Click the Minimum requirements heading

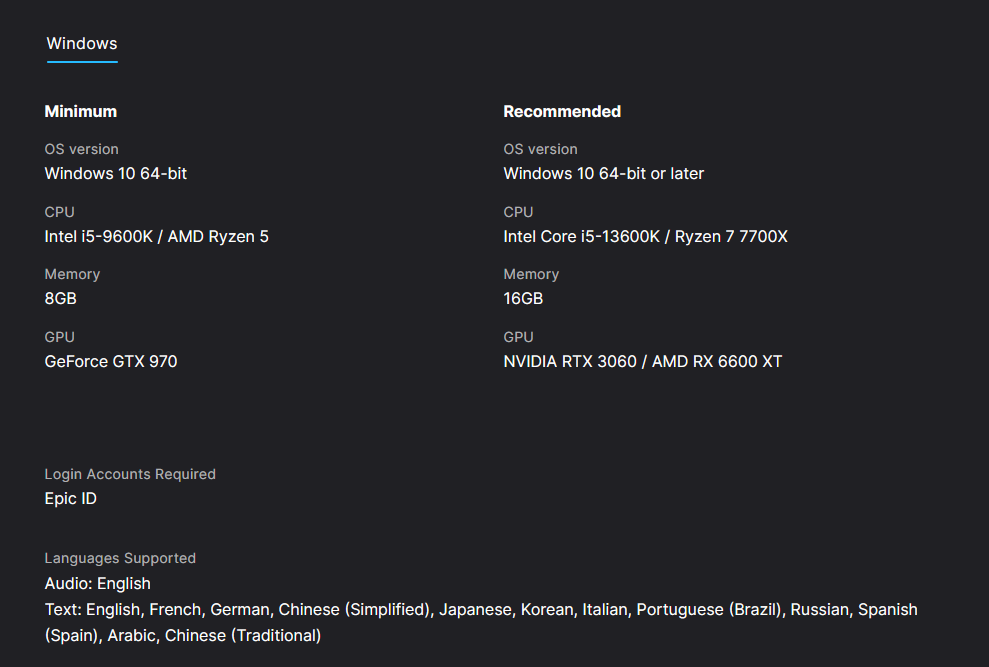(81, 112)
